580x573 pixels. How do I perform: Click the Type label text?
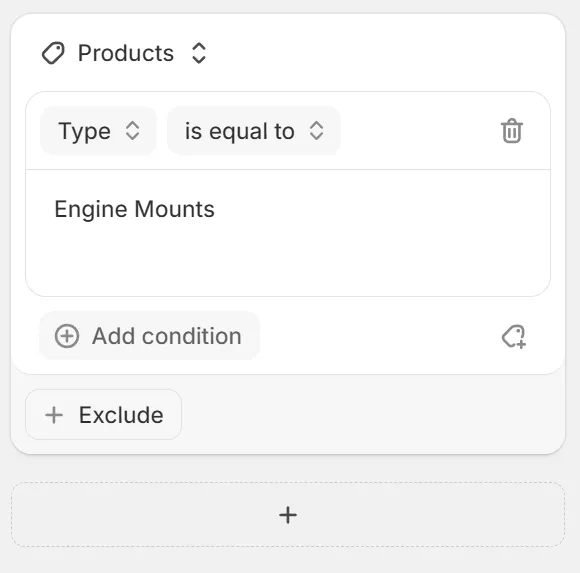pyautogui.click(x=85, y=132)
